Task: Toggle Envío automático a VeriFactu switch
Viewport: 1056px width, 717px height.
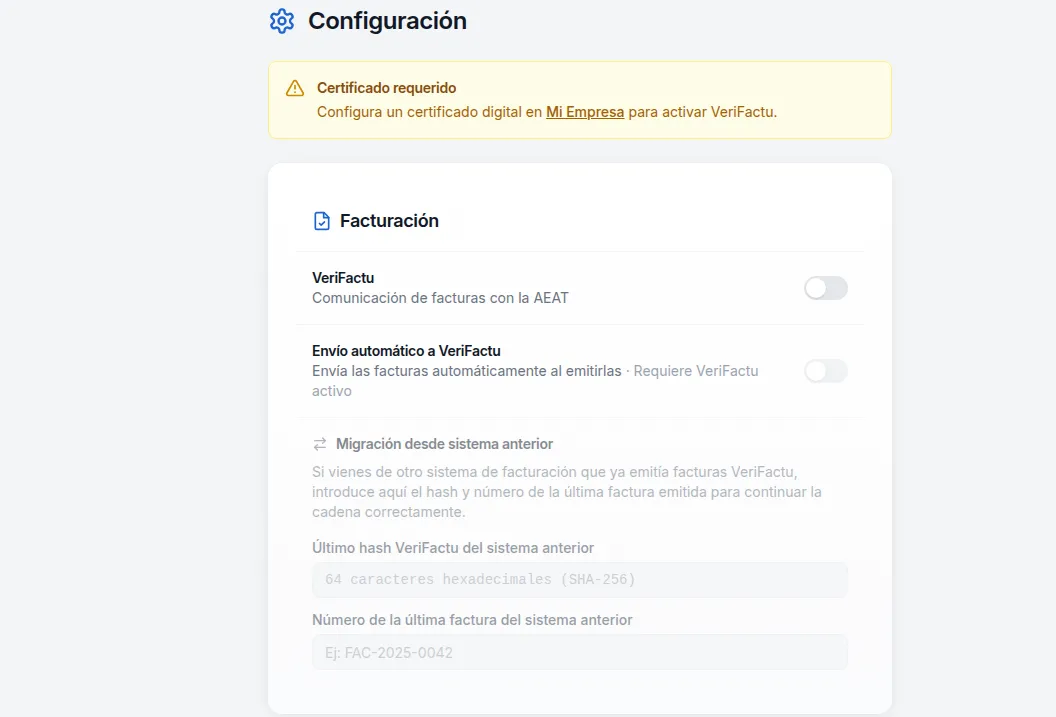Action: tap(825, 371)
